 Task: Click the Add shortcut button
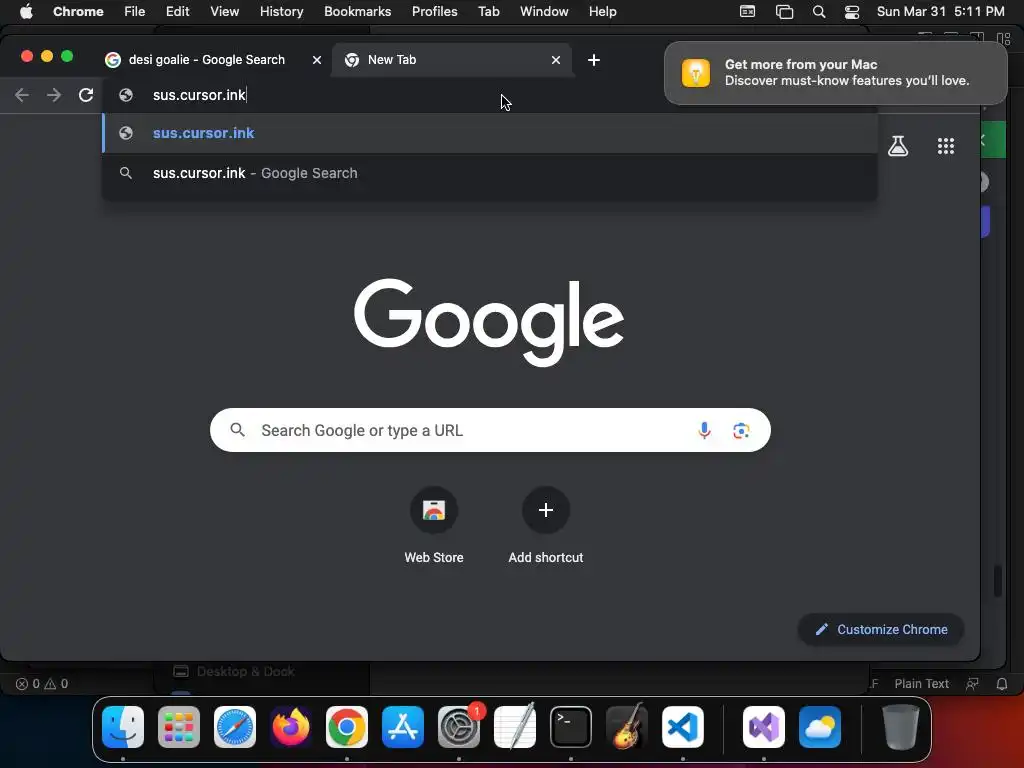pyautogui.click(x=546, y=526)
